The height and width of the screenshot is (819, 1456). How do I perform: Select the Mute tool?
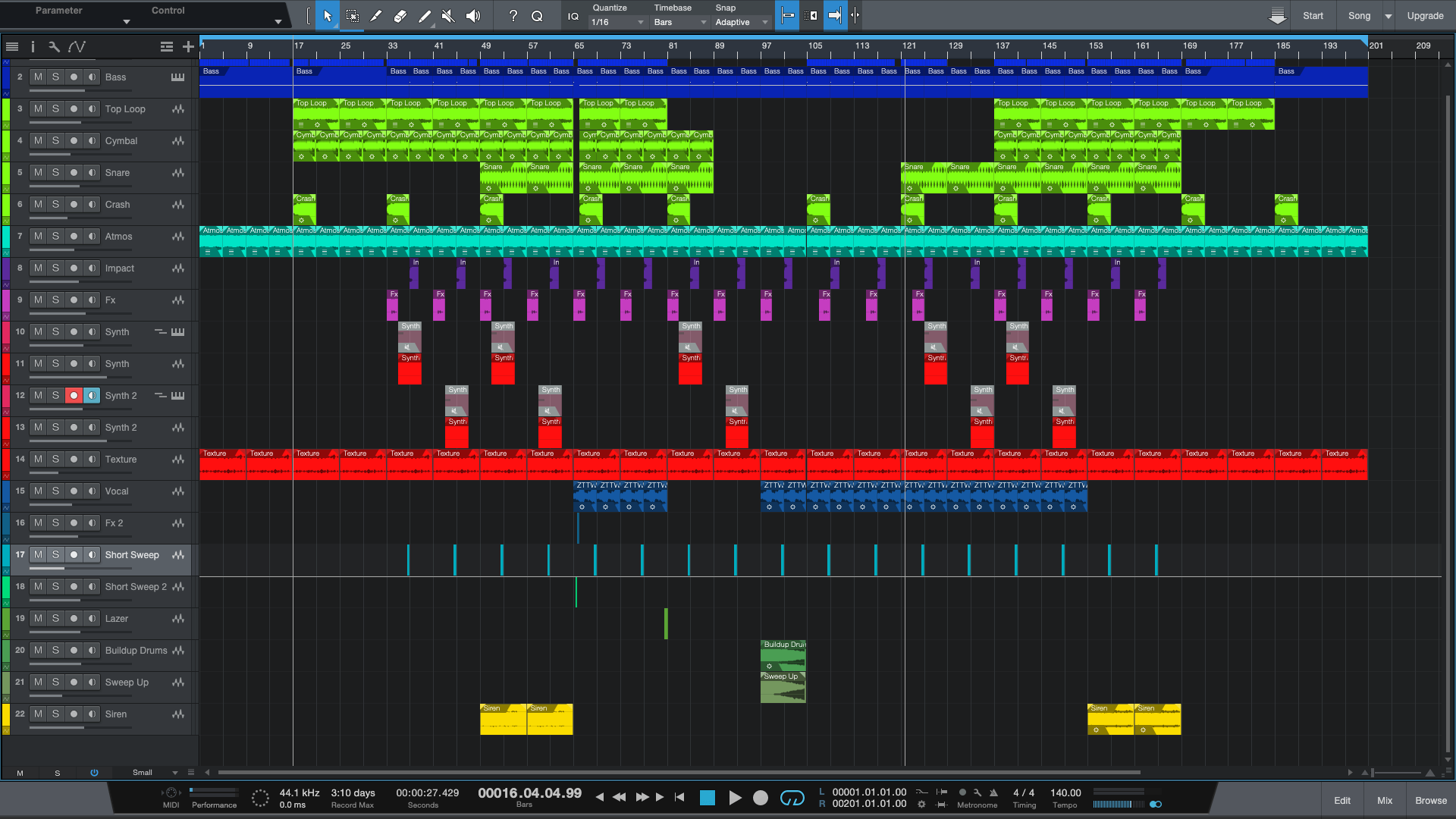point(449,15)
